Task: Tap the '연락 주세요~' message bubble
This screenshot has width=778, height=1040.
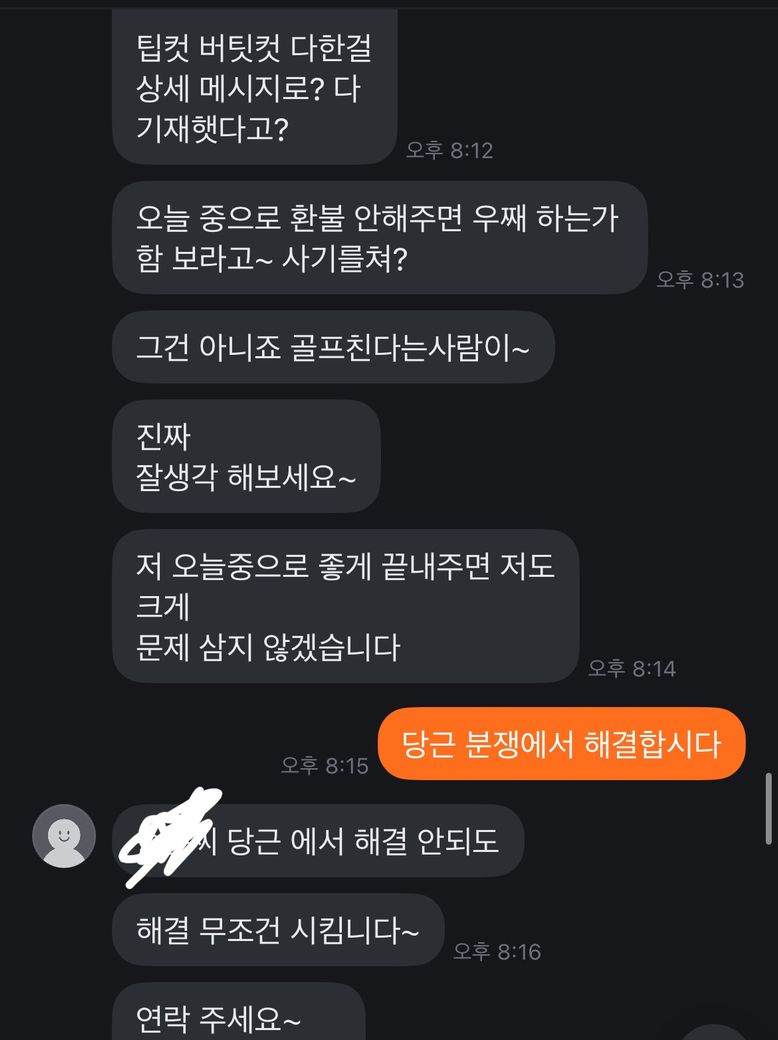Action: tap(239, 1012)
